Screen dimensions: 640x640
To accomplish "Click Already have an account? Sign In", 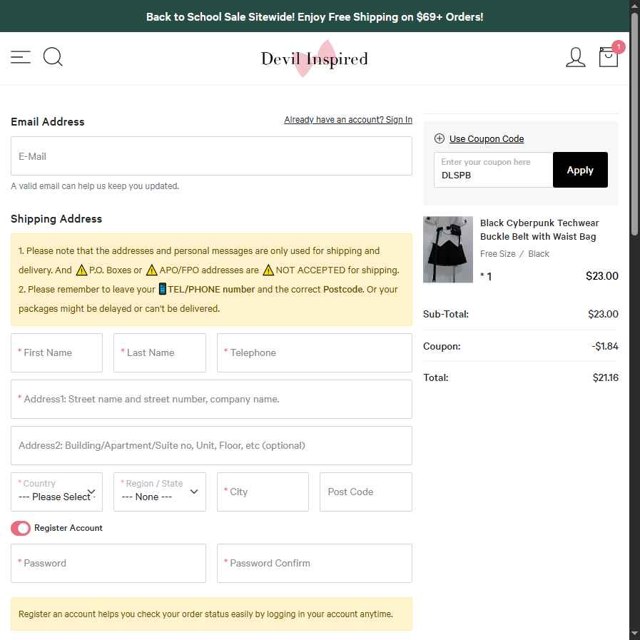I will [x=348, y=120].
